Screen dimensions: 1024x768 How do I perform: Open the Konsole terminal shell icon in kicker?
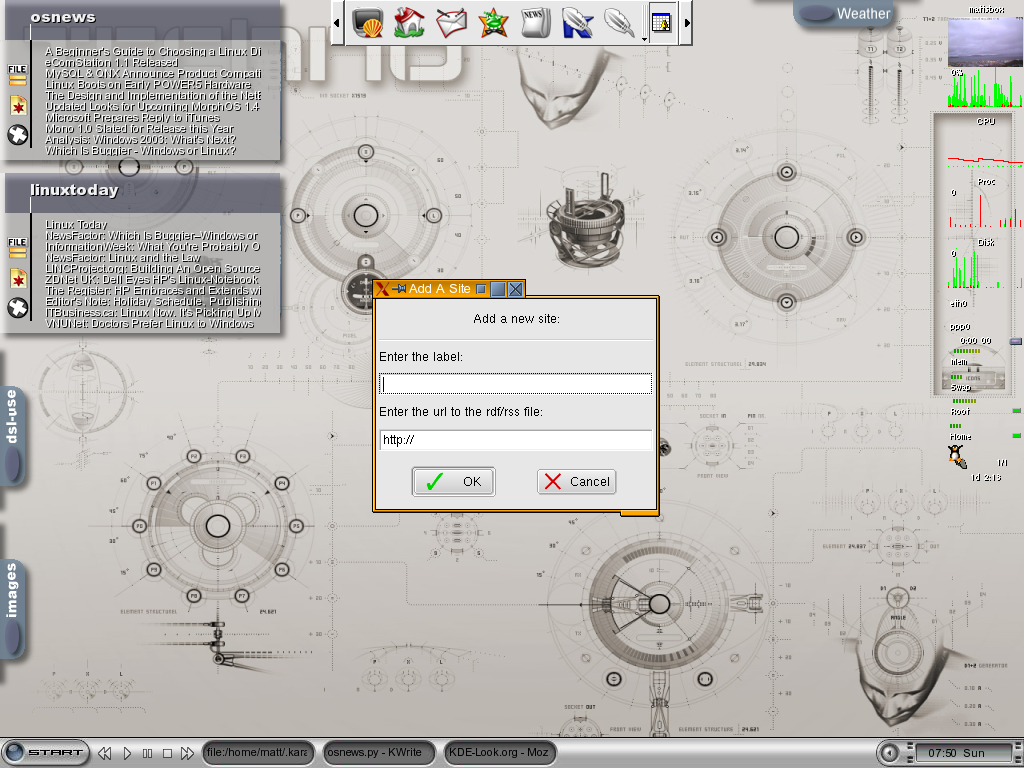click(368, 22)
